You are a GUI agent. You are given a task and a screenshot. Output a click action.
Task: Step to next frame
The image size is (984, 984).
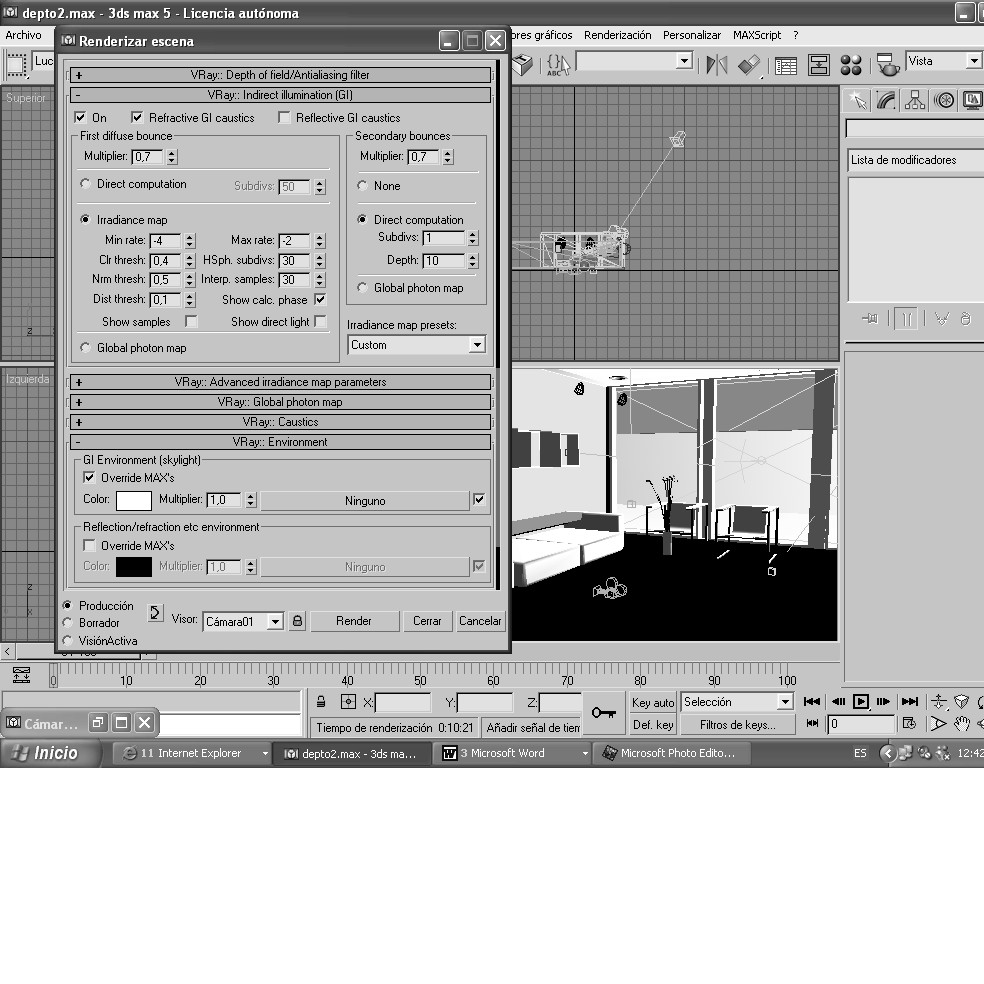click(883, 702)
